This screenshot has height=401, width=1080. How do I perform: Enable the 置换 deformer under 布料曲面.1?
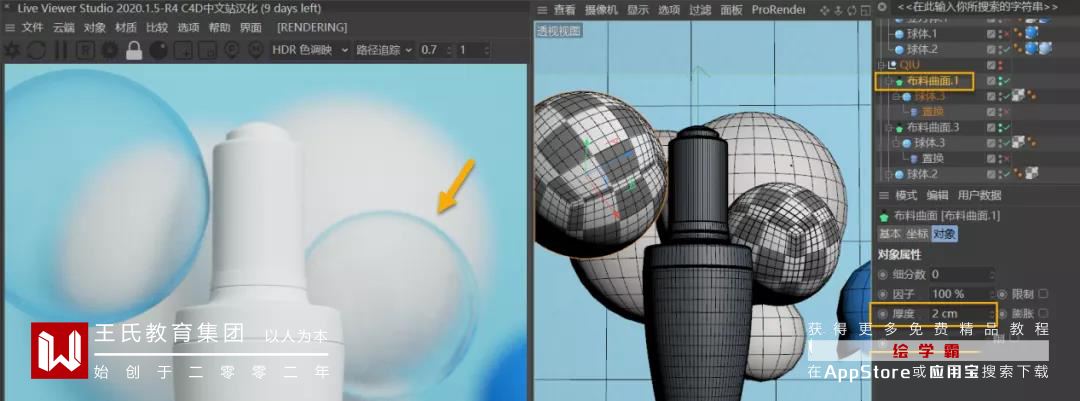click(x=1006, y=112)
